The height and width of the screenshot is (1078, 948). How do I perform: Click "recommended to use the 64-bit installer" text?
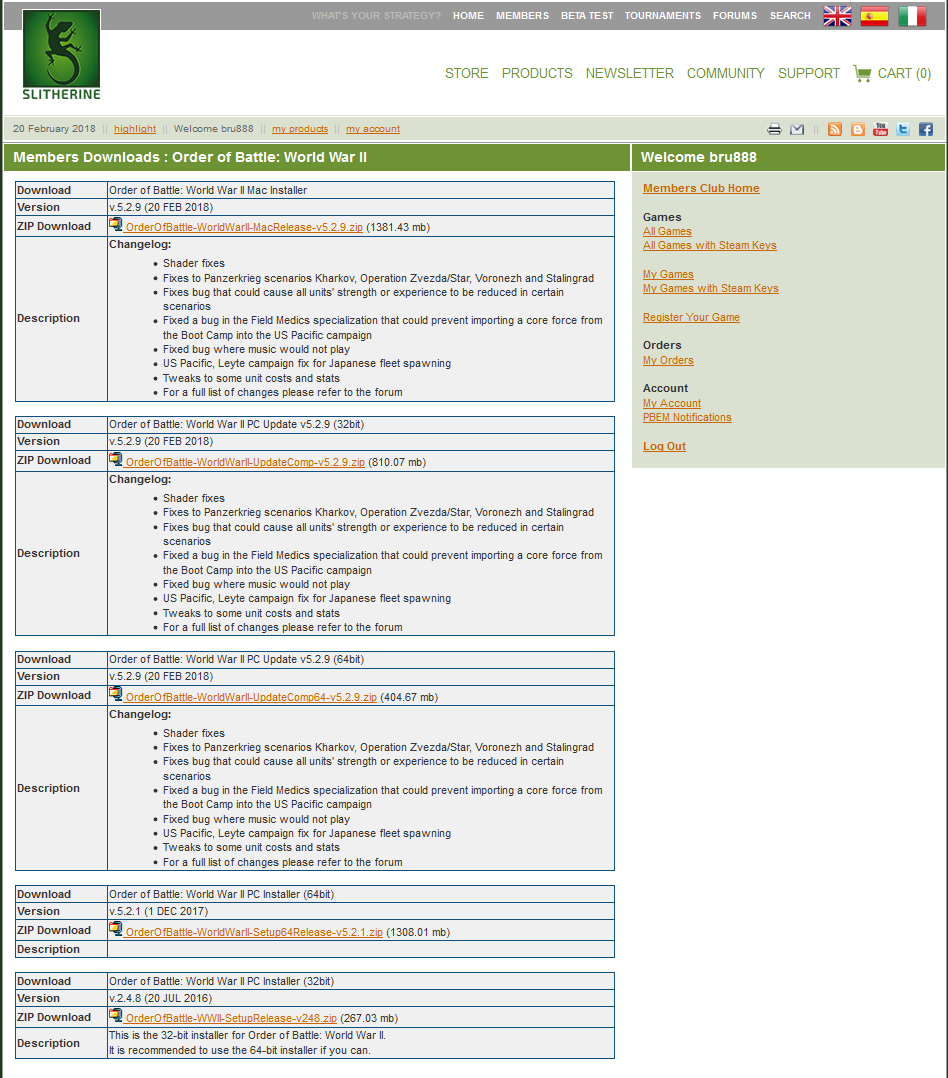pyautogui.click(x=240, y=1050)
